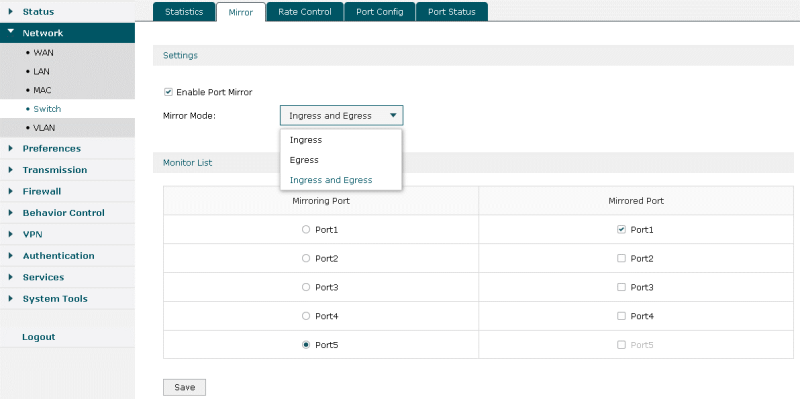This screenshot has height=399, width=800.
Task: Select Port1 as the mirroring port
Action: [306, 230]
